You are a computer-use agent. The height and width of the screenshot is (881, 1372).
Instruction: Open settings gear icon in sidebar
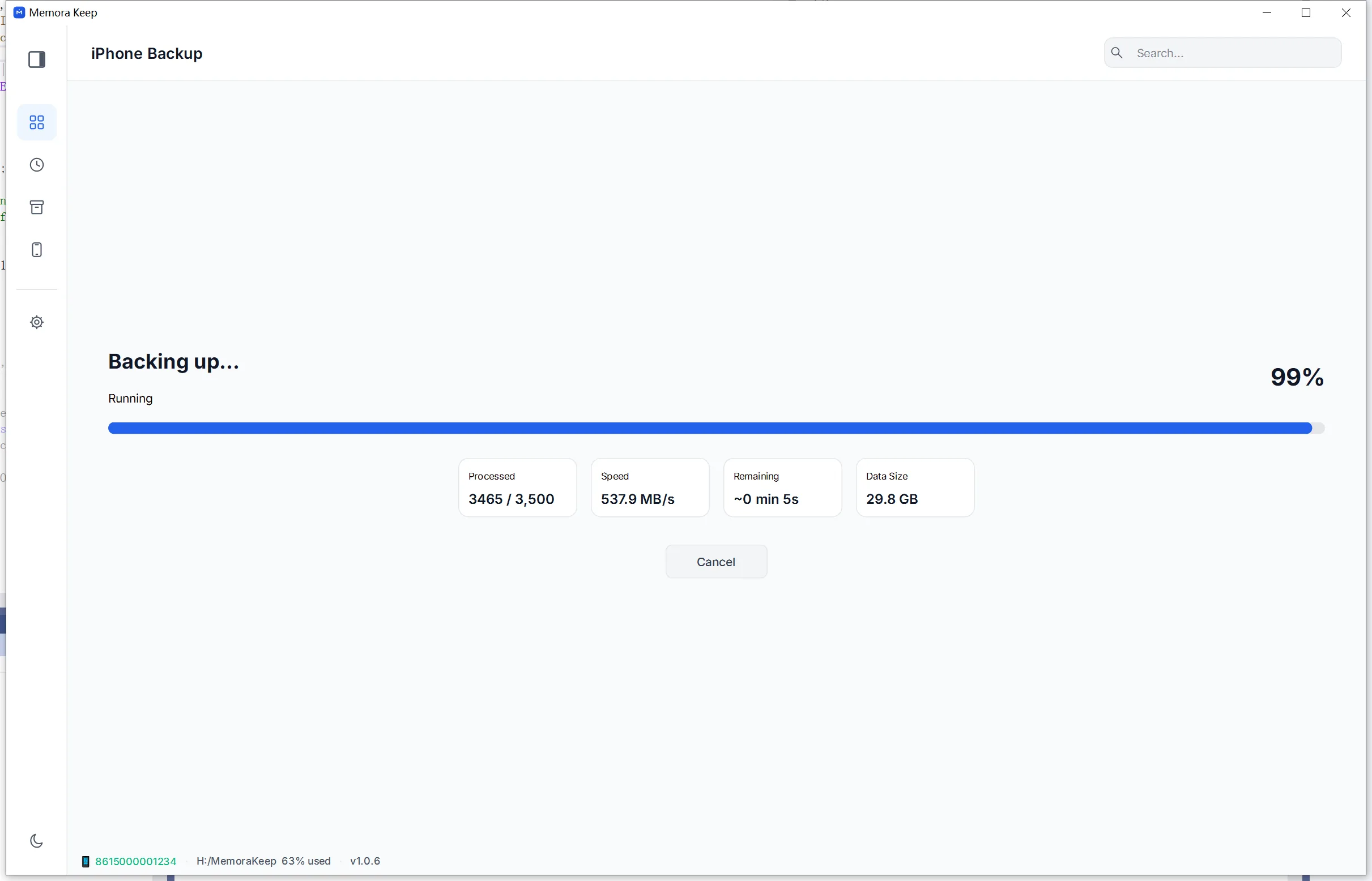(x=37, y=323)
